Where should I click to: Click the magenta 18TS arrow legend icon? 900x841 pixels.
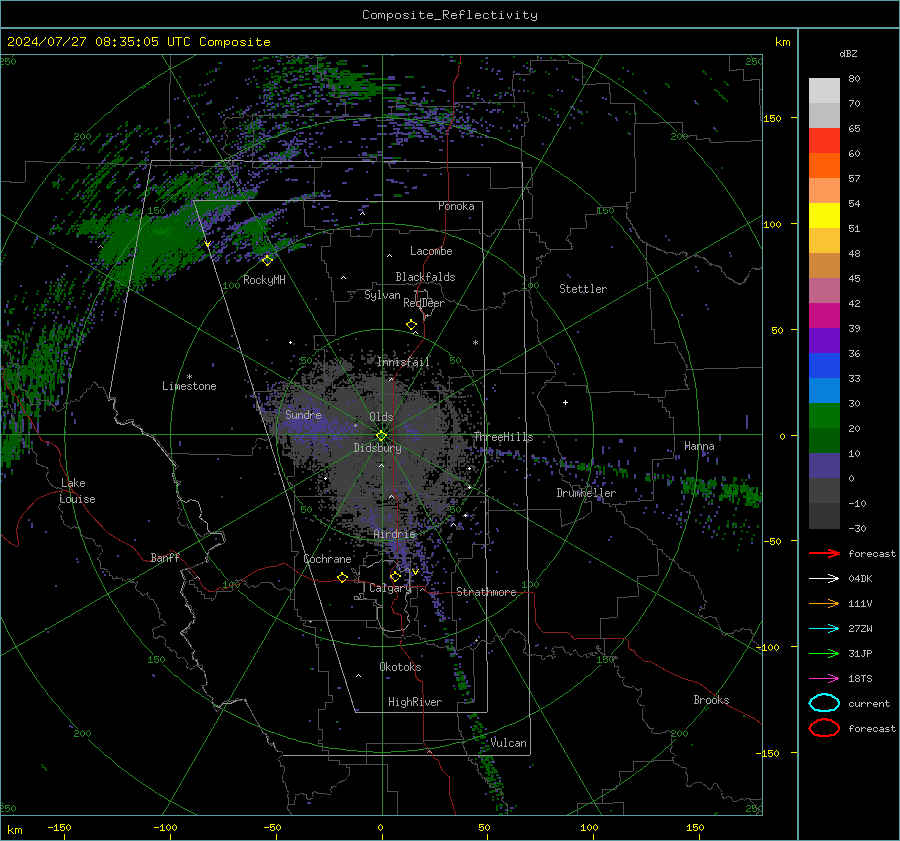tap(824, 679)
